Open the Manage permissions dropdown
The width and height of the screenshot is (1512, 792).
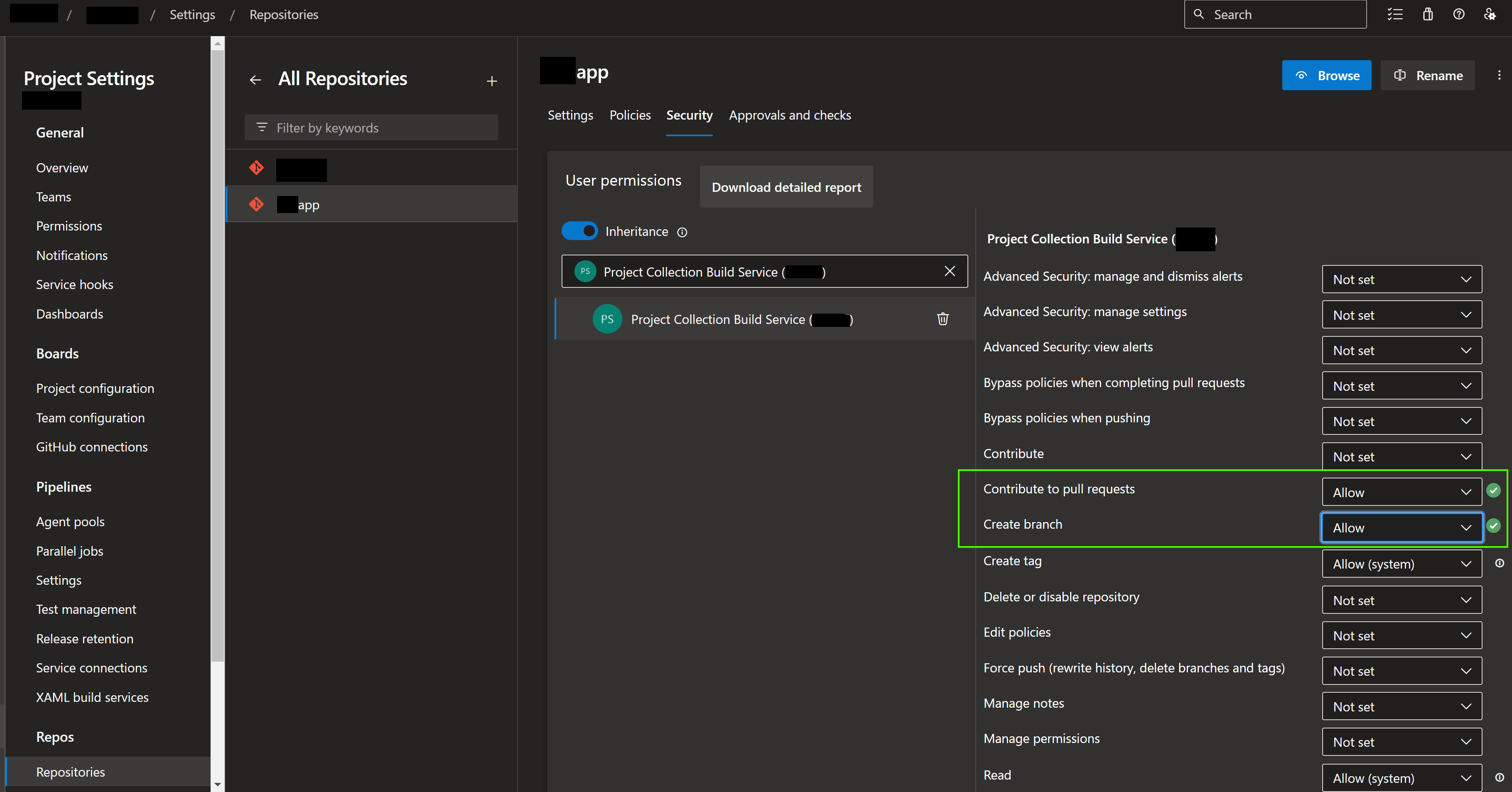(x=1402, y=742)
